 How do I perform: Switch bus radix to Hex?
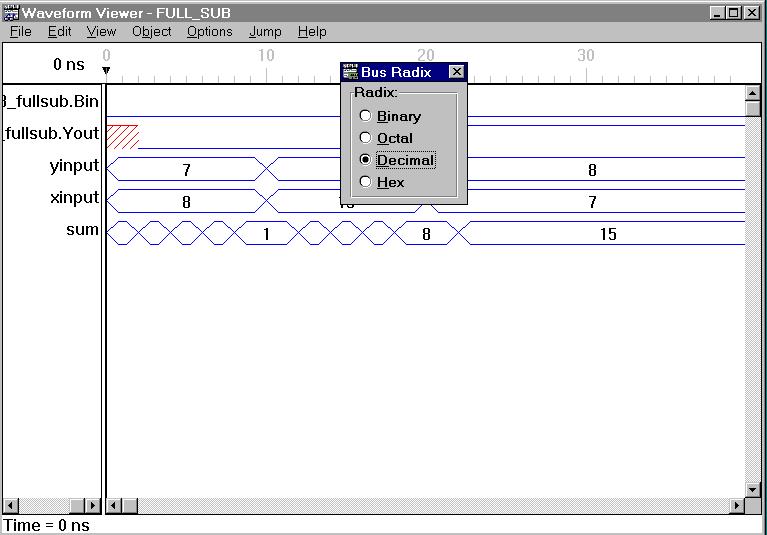366,182
